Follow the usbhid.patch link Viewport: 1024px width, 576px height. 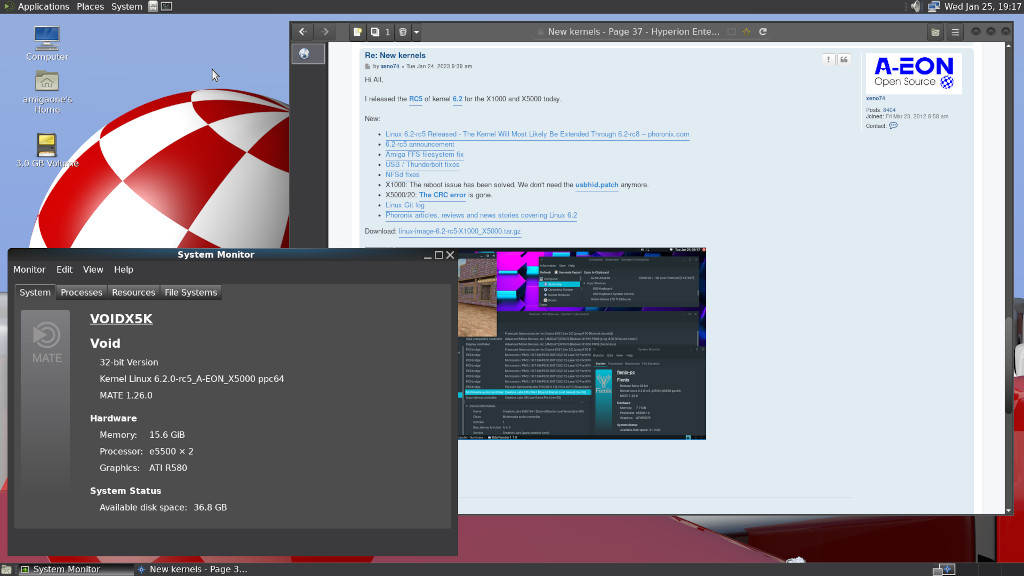tap(596, 185)
